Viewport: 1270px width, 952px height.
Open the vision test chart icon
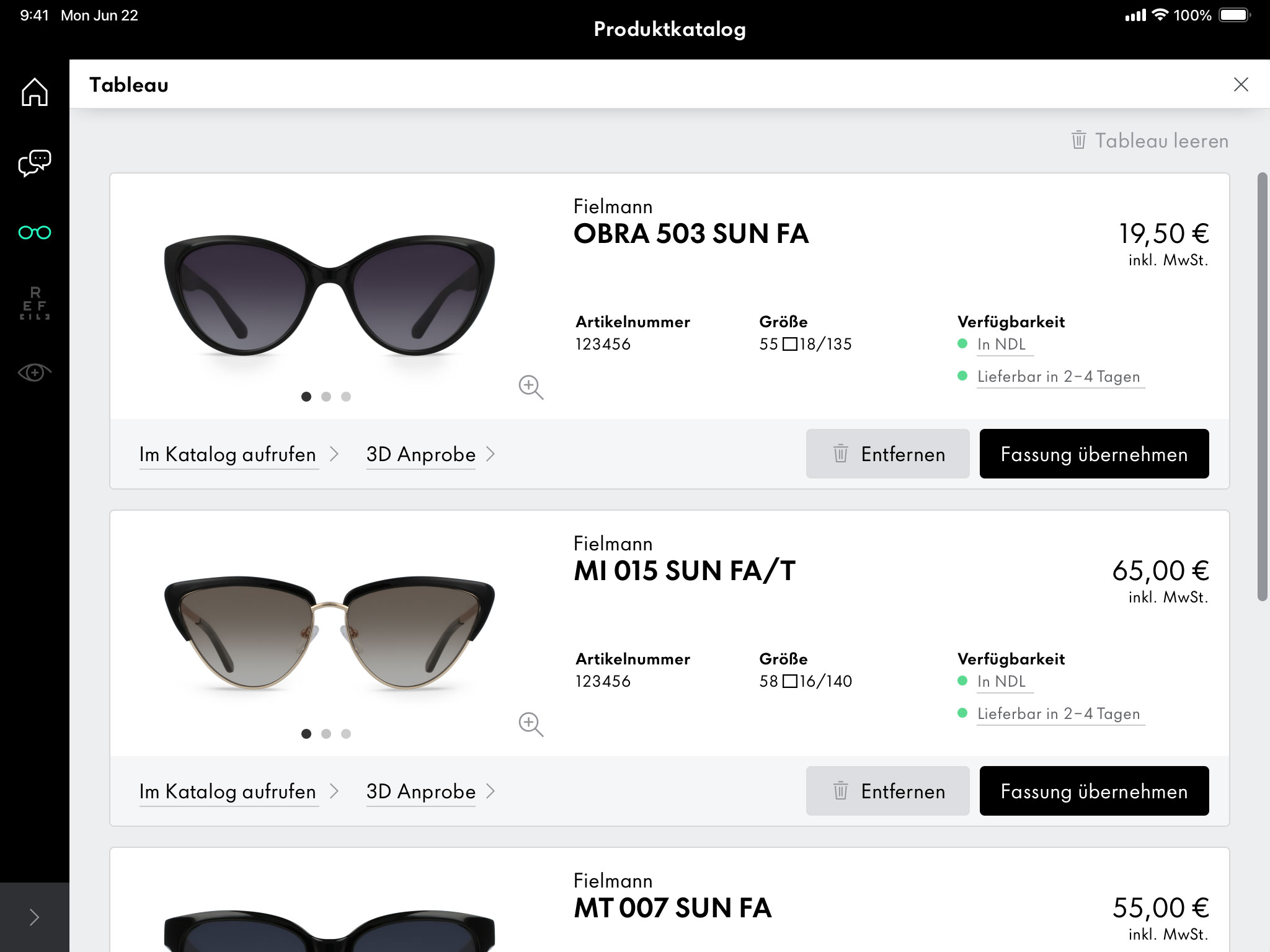tap(34, 303)
